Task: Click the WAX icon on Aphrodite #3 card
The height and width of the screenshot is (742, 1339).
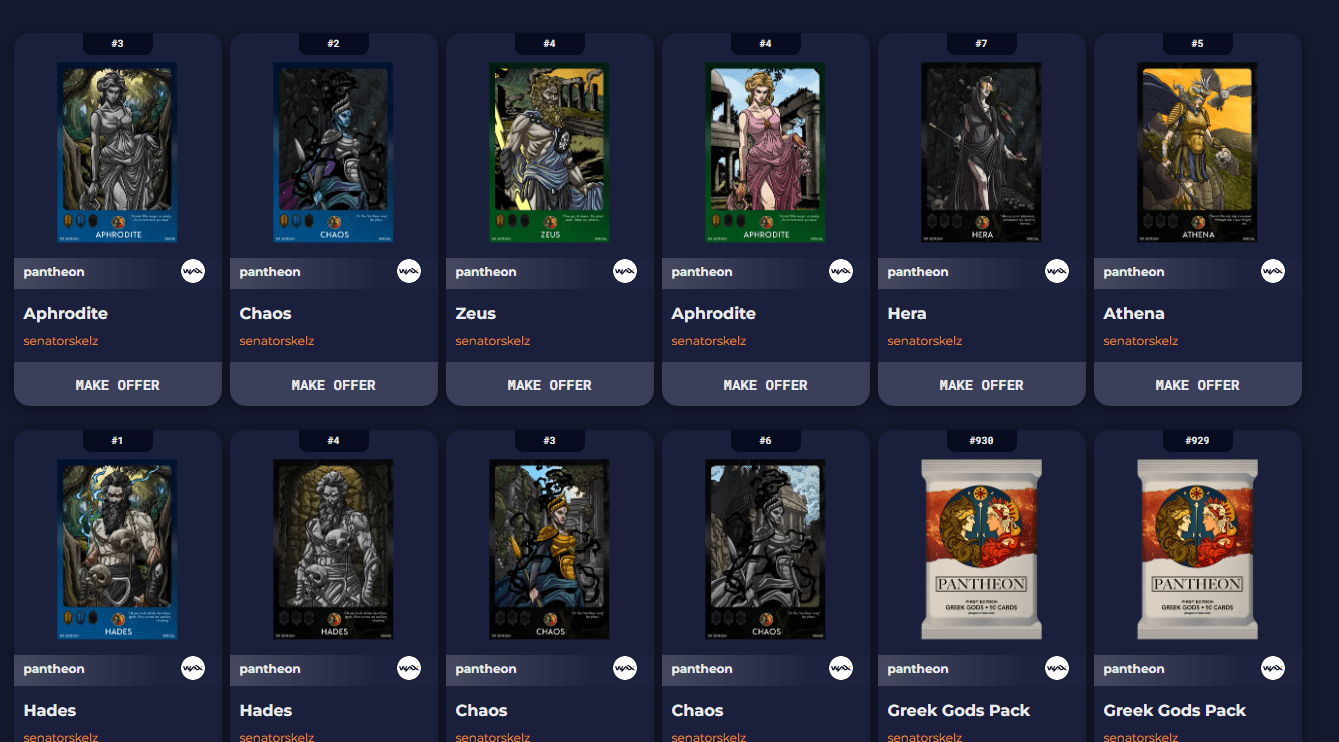Action: tap(193, 271)
